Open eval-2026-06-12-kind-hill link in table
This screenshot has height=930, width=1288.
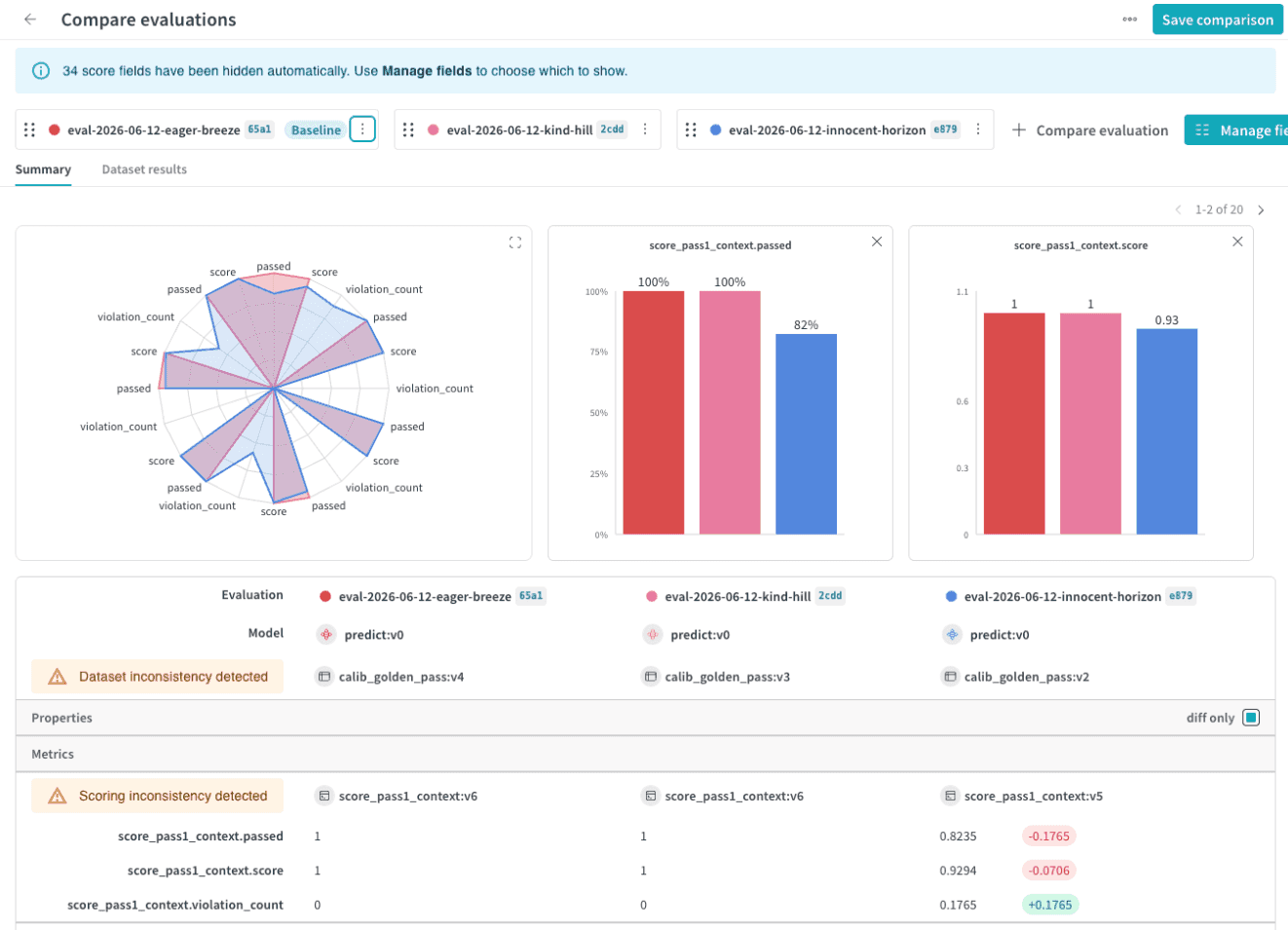click(x=738, y=596)
